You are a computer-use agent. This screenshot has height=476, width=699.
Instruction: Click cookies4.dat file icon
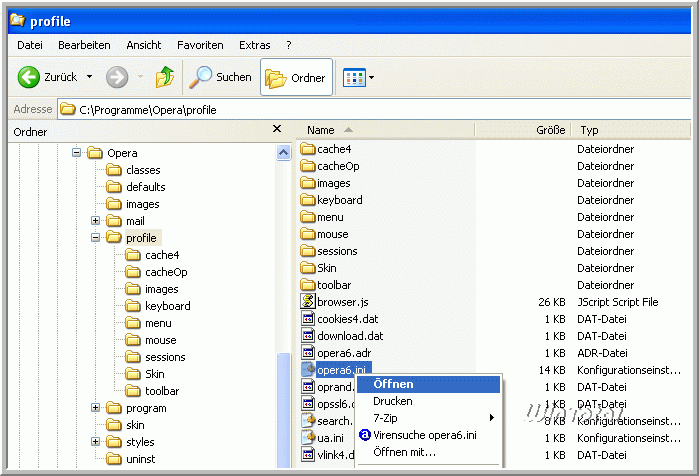(x=308, y=318)
